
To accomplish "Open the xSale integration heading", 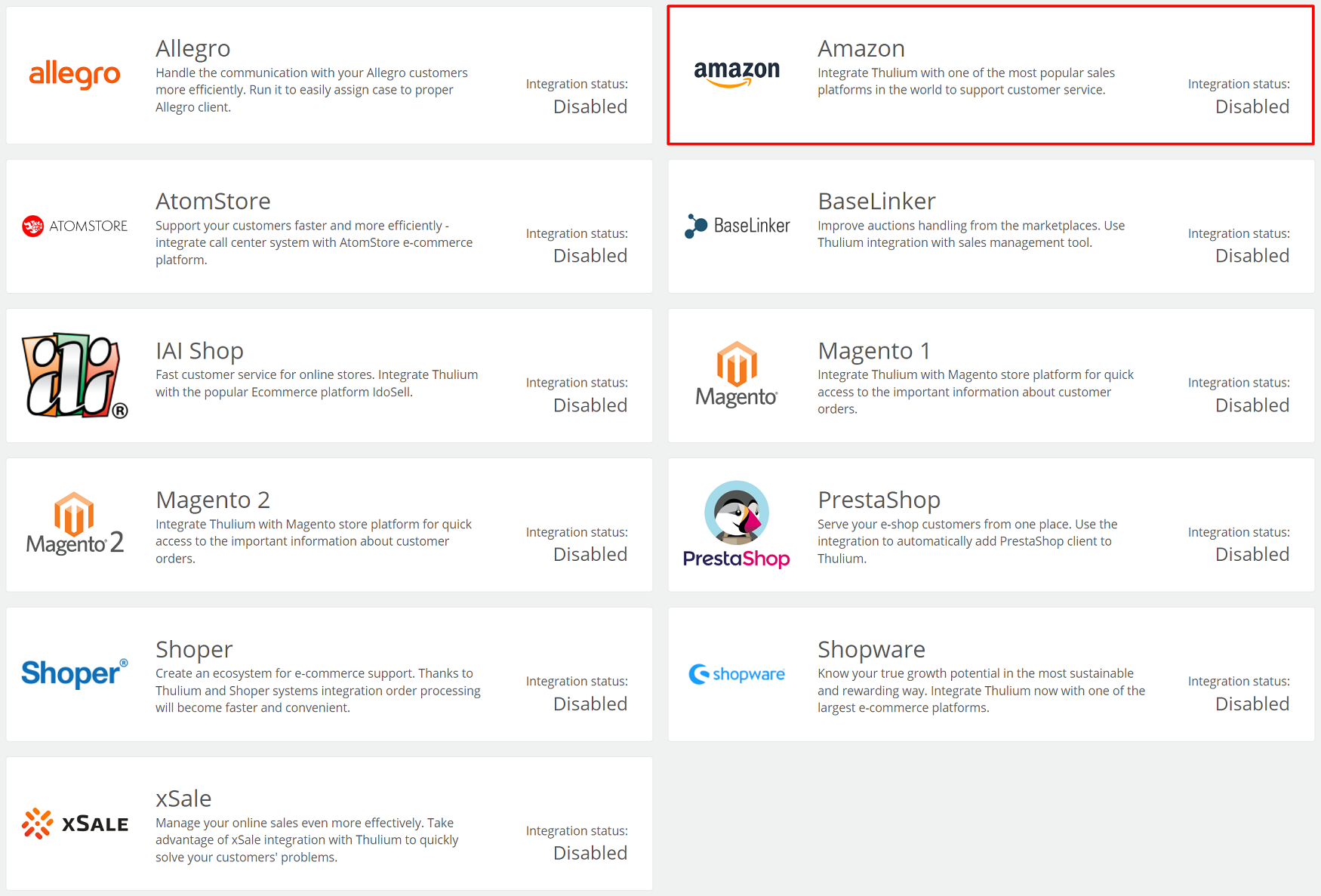I will tap(183, 798).
